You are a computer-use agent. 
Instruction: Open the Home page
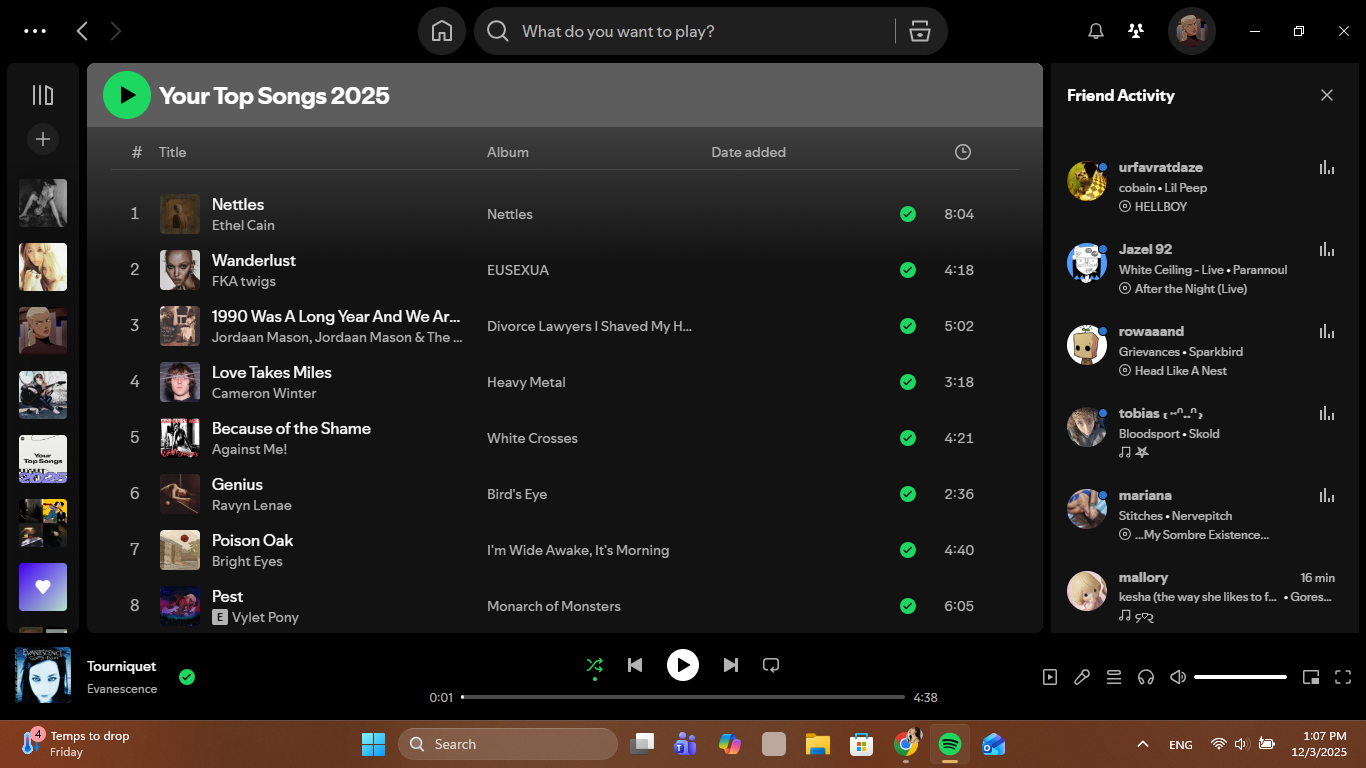[x=442, y=31]
